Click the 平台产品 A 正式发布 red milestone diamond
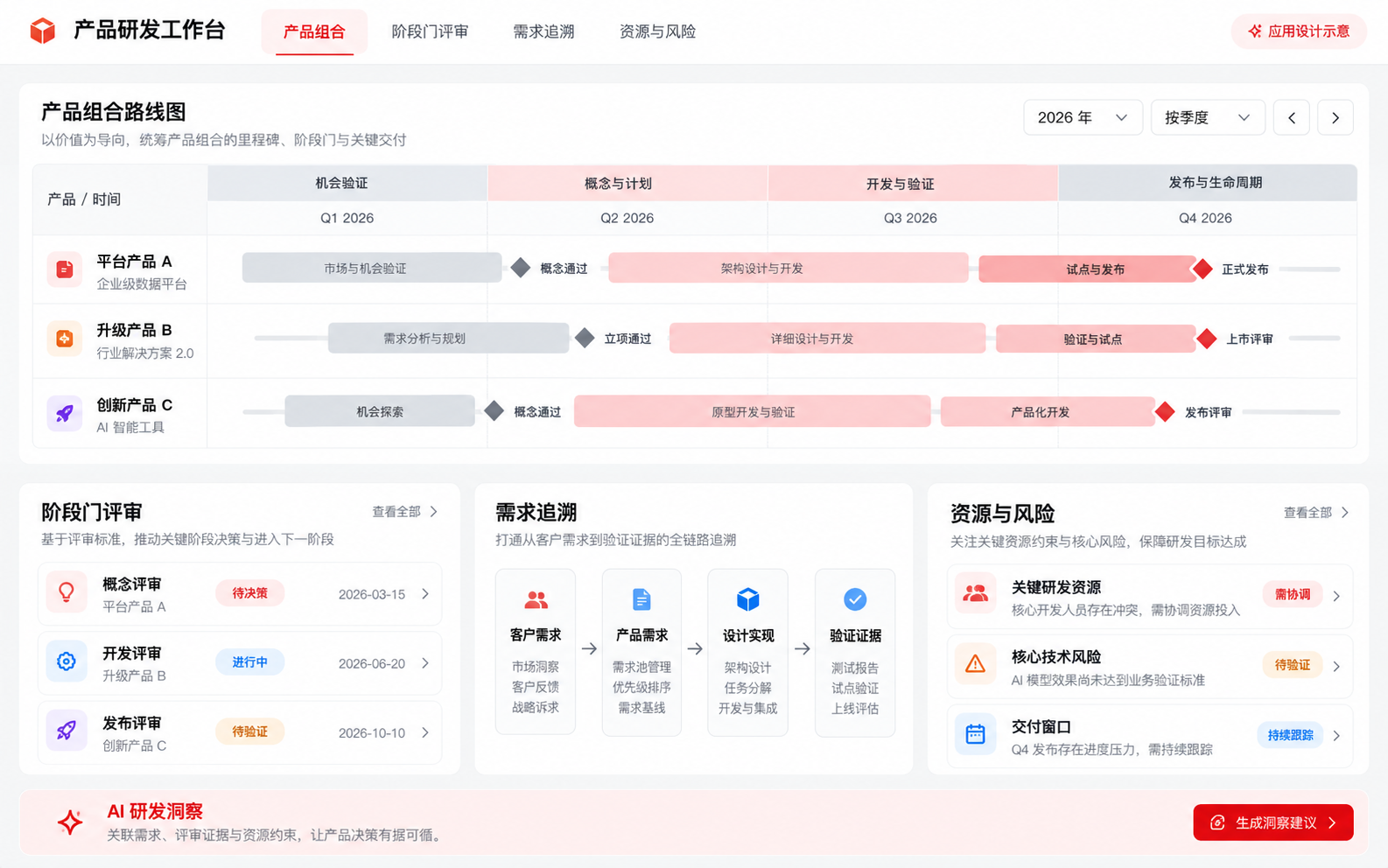Image resolution: width=1388 pixels, height=868 pixels. (1203, 269)
